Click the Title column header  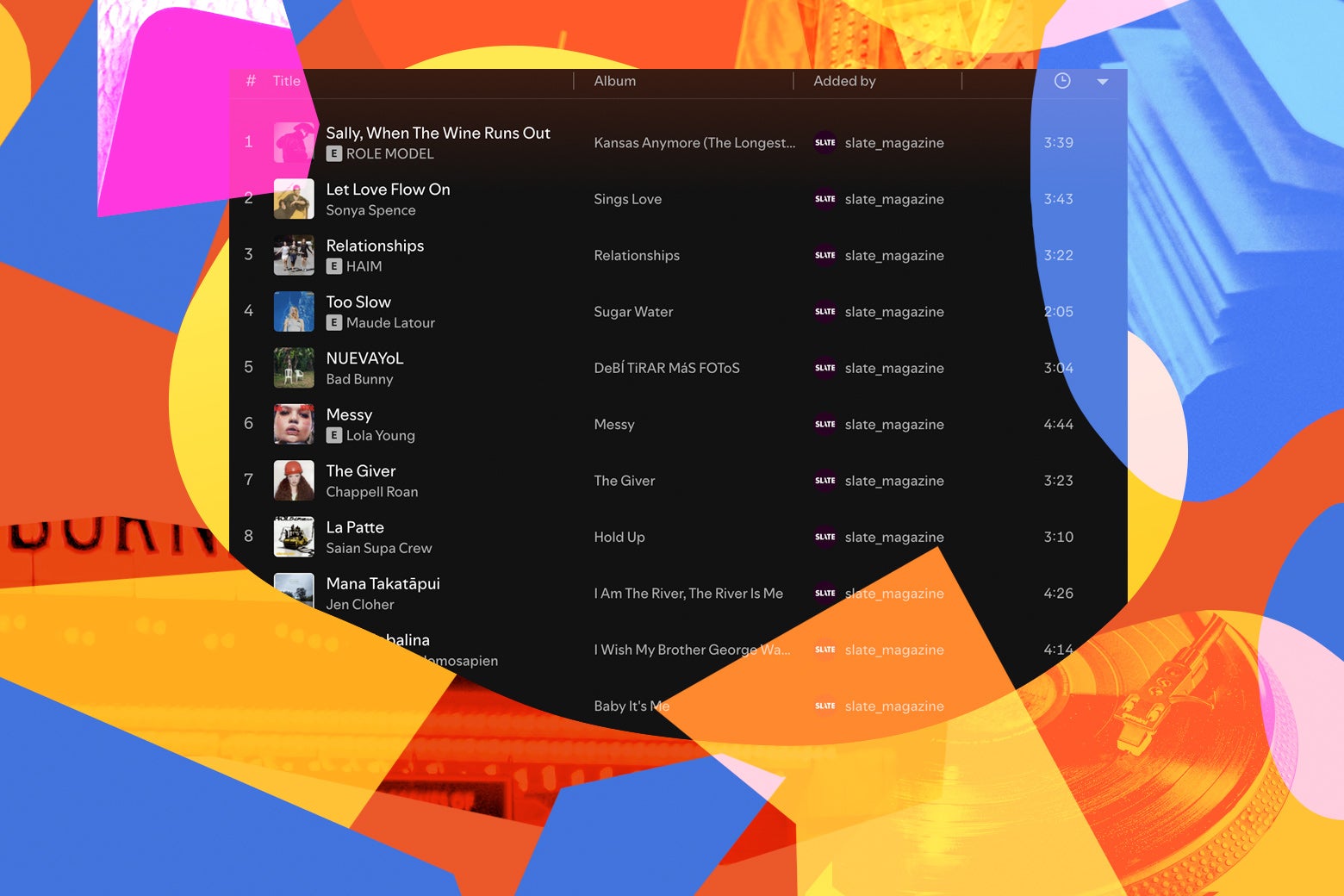coord(286,81)
